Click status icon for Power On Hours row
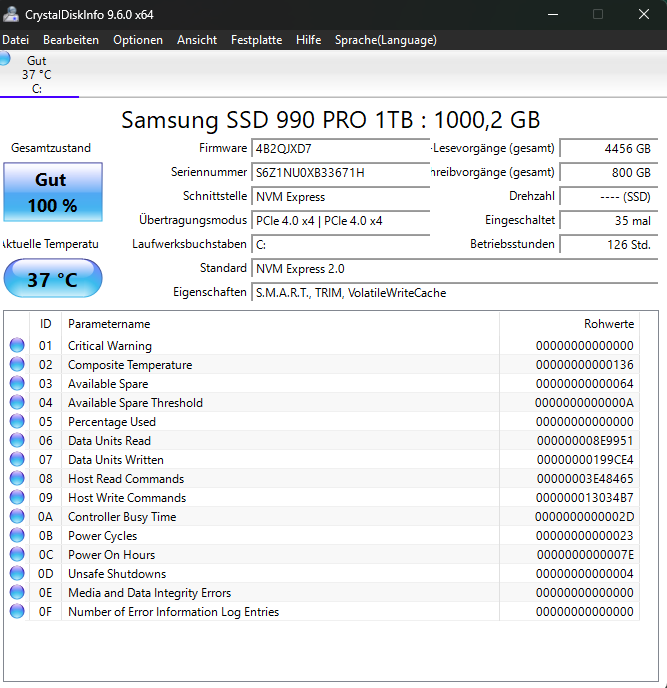The image size is (667, 688). (17, 554)
